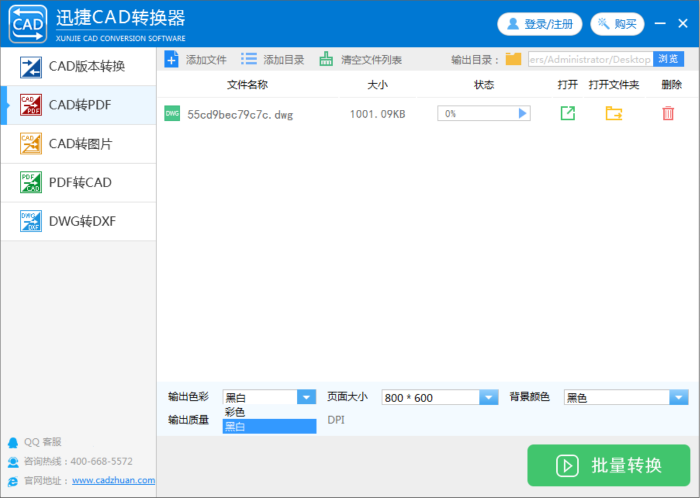Click the 黑色 background color box
The width and height of the screenshot is (700, 498).
617,397
